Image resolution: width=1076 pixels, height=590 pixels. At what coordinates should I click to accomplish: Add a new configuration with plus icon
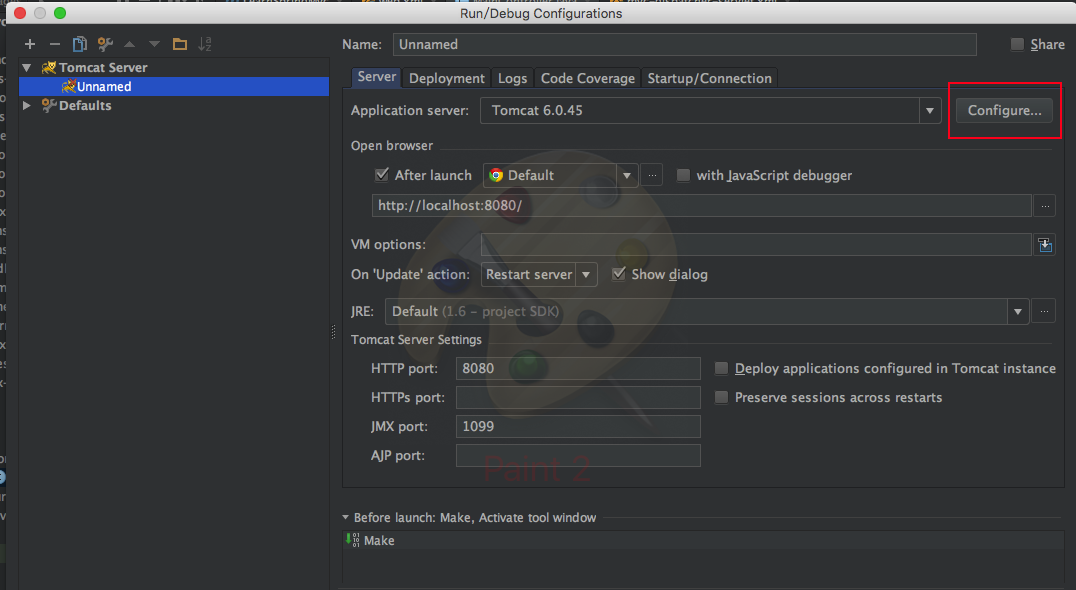(30, 44)
